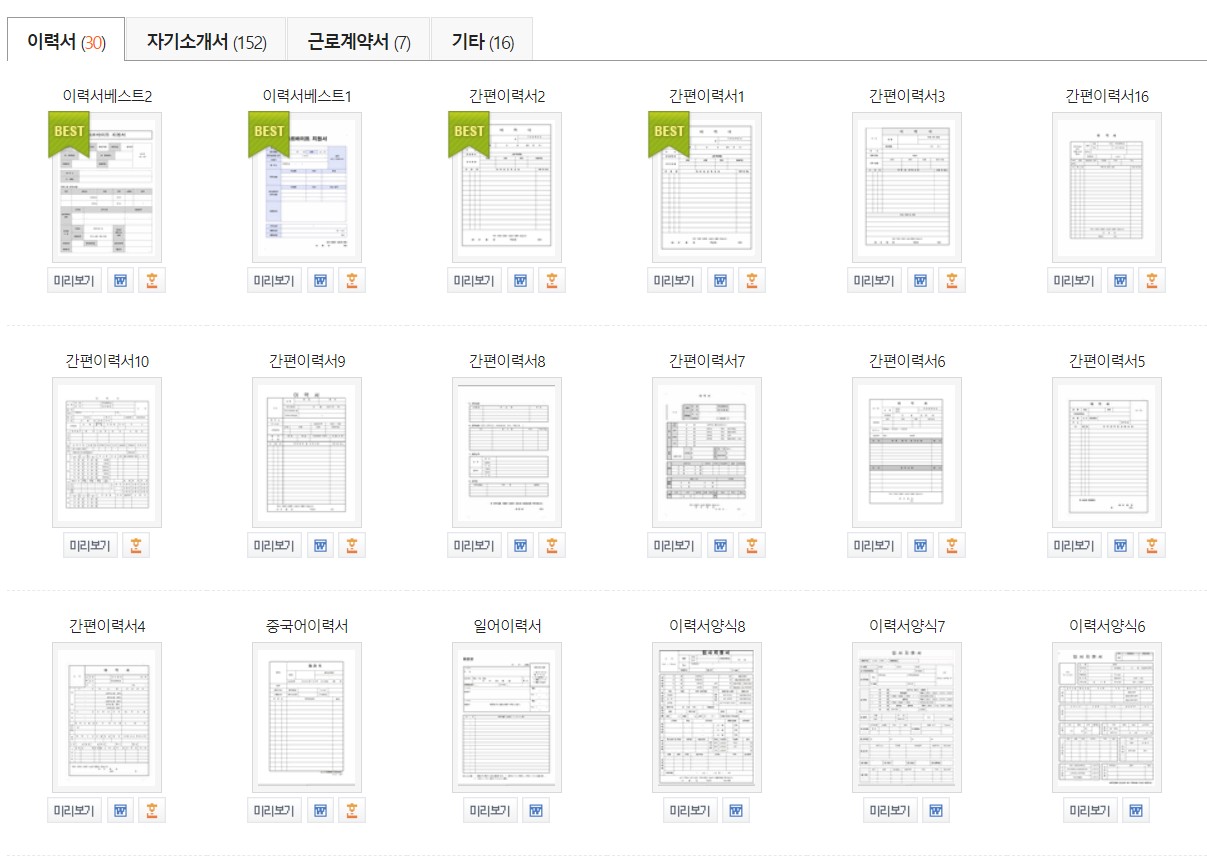1207x864 pixels.
Task: Open the 간편이력서8 template thumbnail
Action: (x=507, y=452)
